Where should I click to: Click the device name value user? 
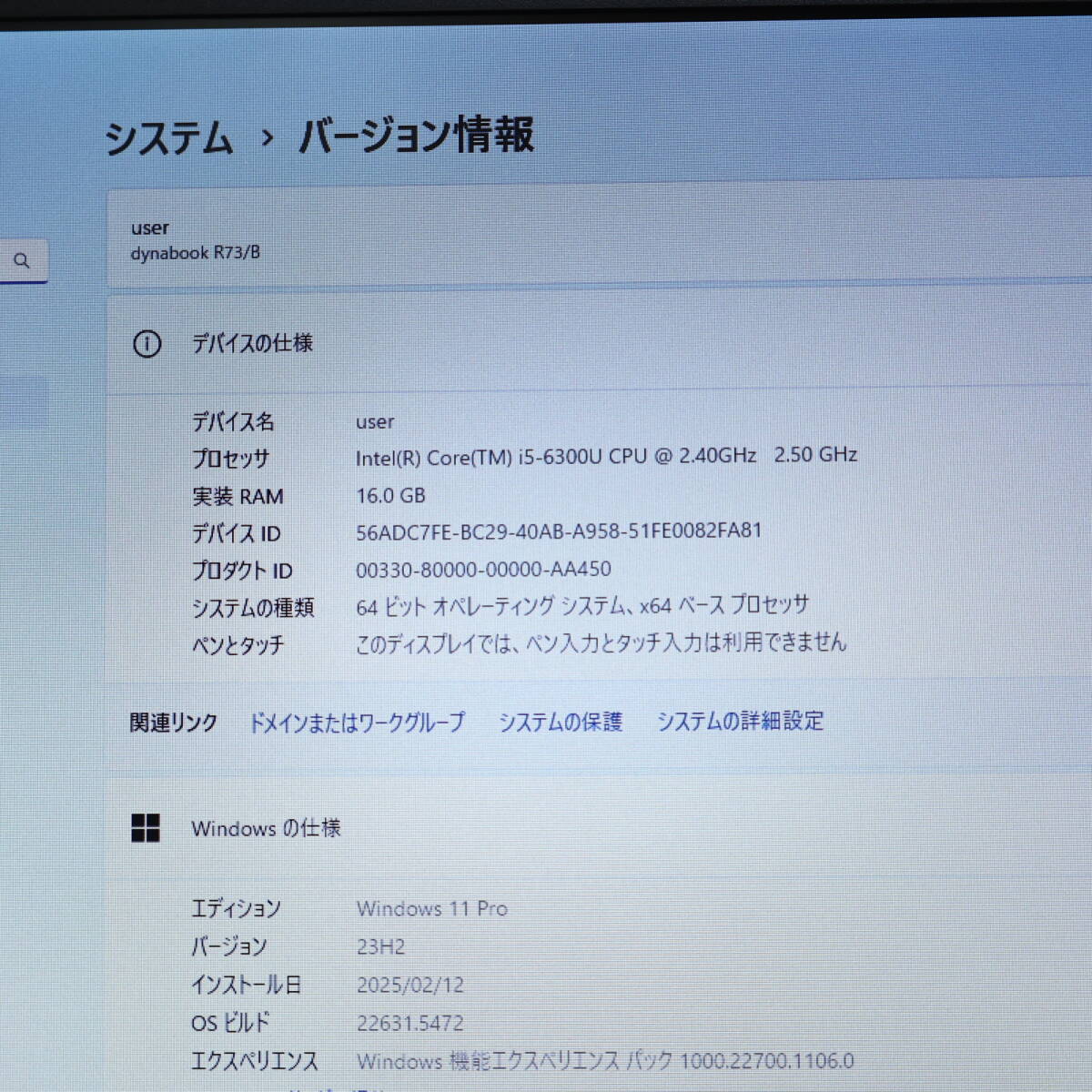pyautogui.click(x=375, y=422)
